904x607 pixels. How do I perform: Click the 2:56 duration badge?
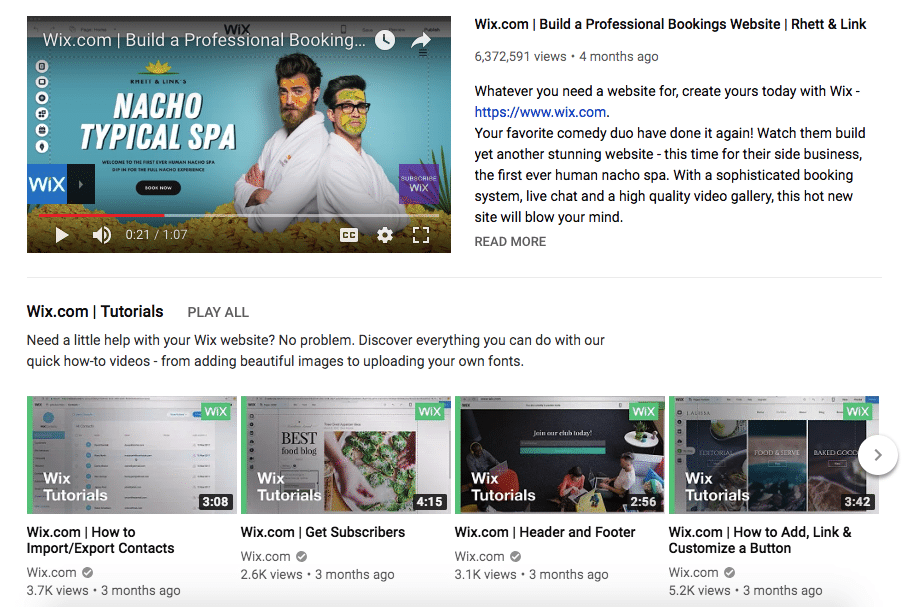point(643,502)
